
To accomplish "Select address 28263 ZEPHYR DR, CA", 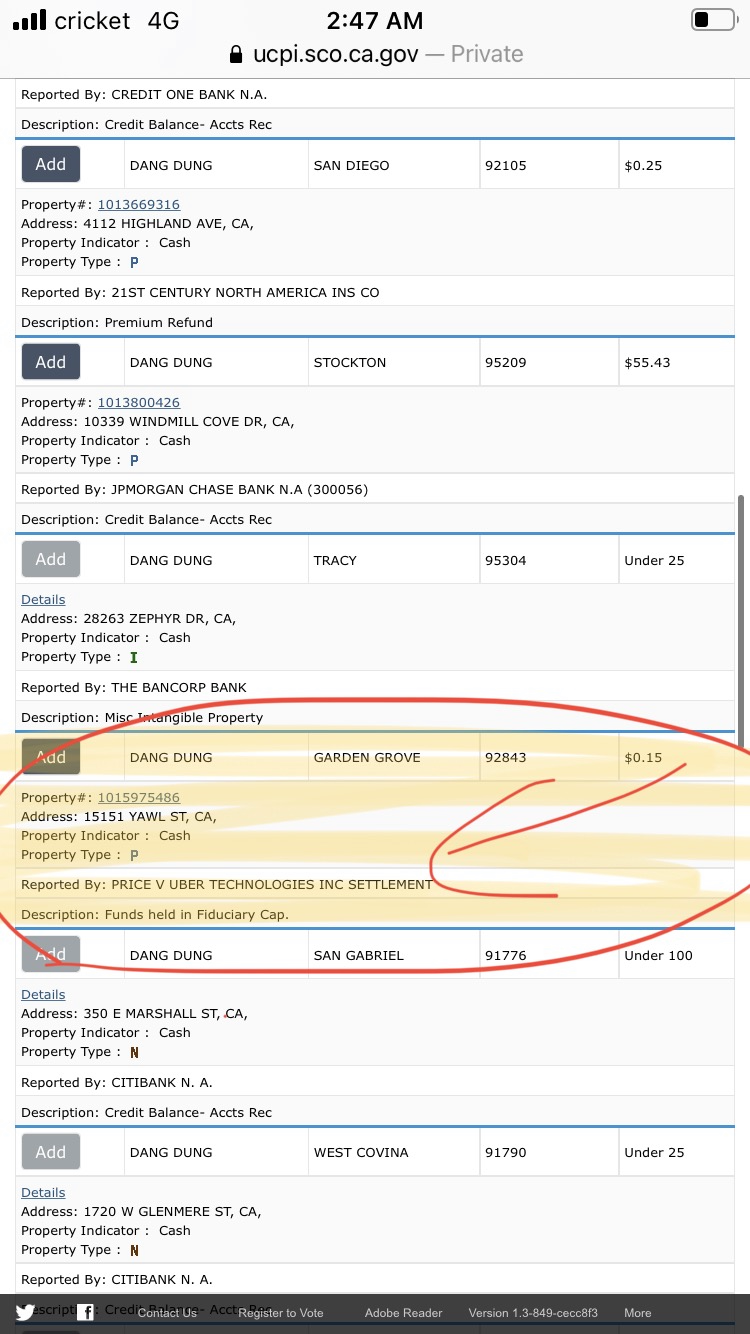I will pos(160,619).
